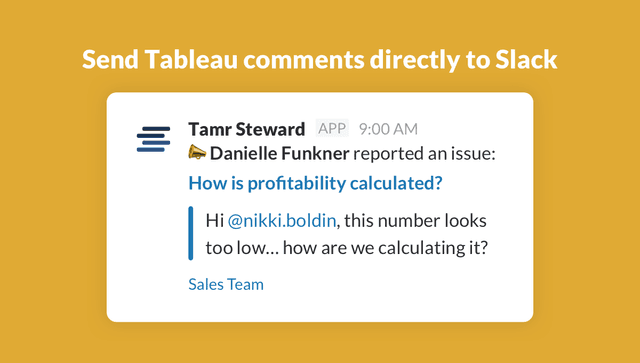The width and height of the screenshot is (640, 363).
Task: Select the Danielle Funkner name
Action: [x=280, y=154]
